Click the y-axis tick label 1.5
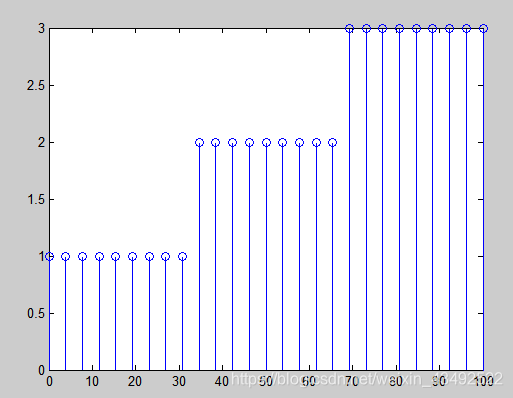 (x=36, y=200)
